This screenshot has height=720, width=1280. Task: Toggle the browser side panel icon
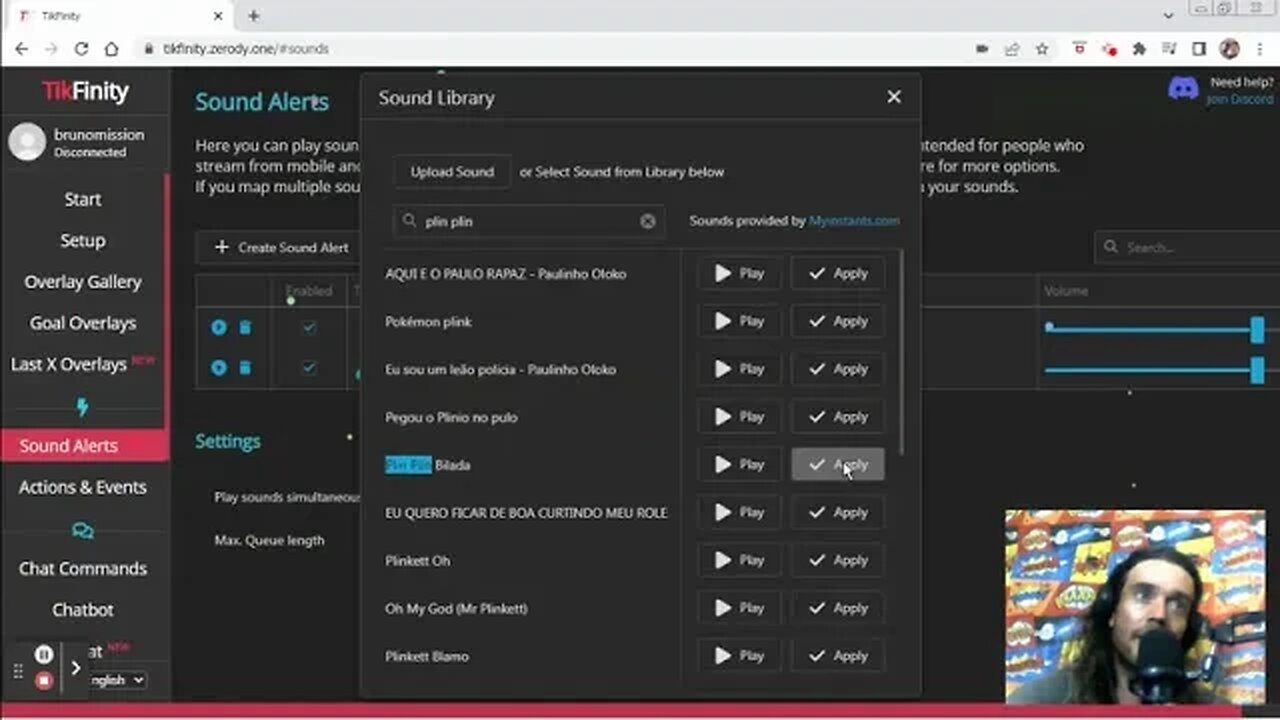click(1199, 48)
